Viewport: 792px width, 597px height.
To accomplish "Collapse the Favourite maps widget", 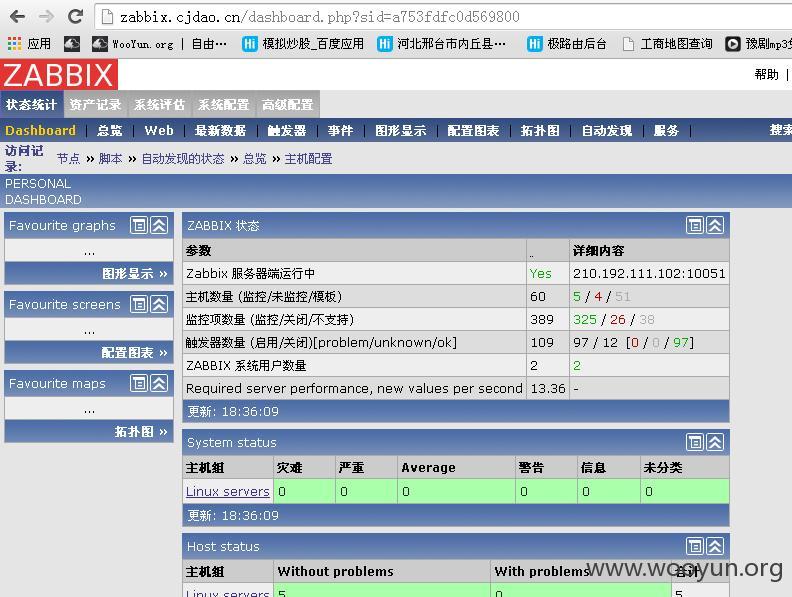I will click(x=159, y=383).
